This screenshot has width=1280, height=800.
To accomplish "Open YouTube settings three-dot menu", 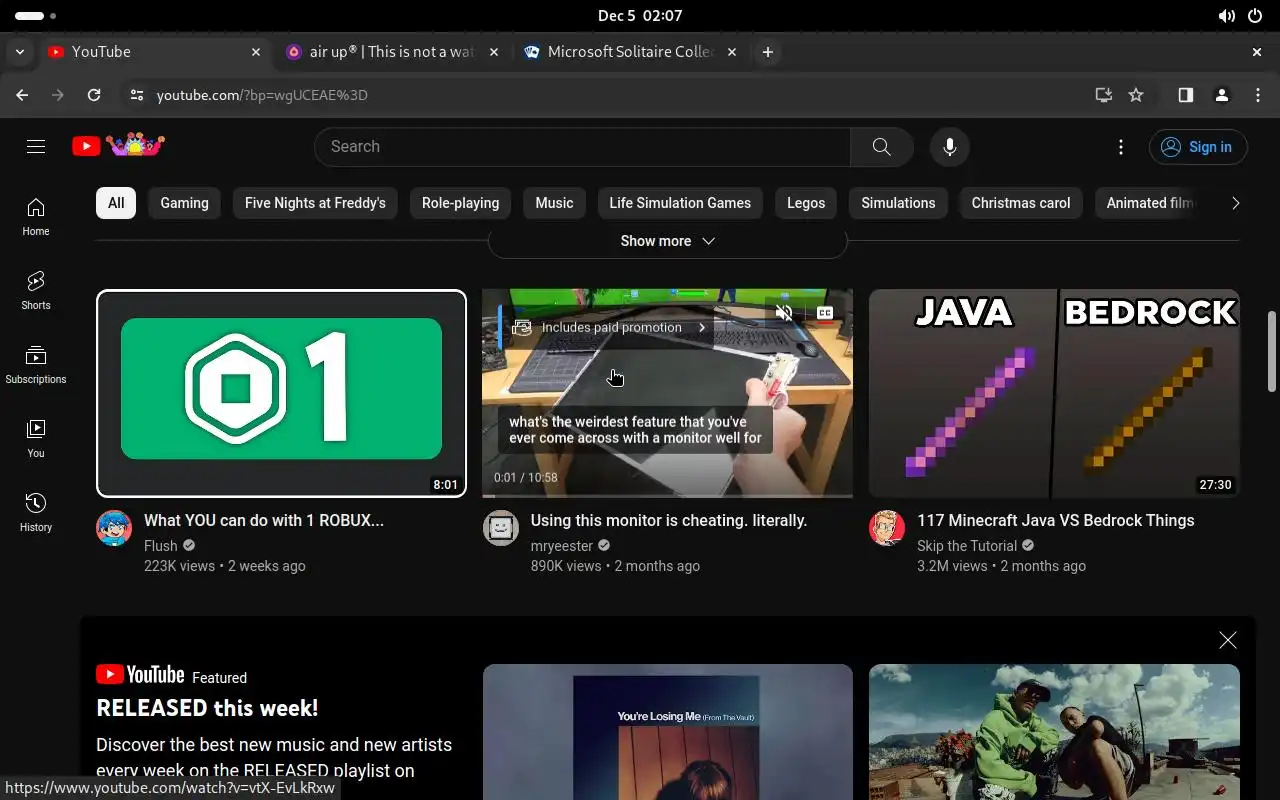I will click(1121, 147).
